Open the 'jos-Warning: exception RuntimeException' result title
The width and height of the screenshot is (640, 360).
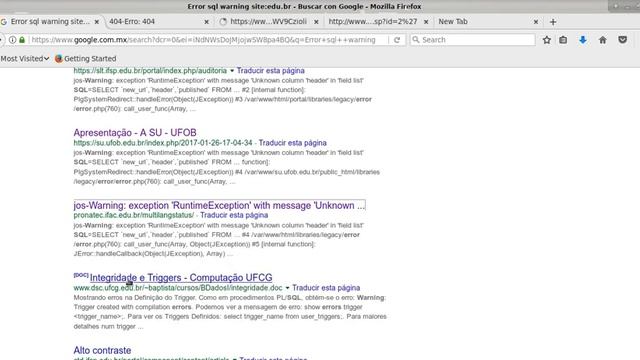tap(219, 205)
